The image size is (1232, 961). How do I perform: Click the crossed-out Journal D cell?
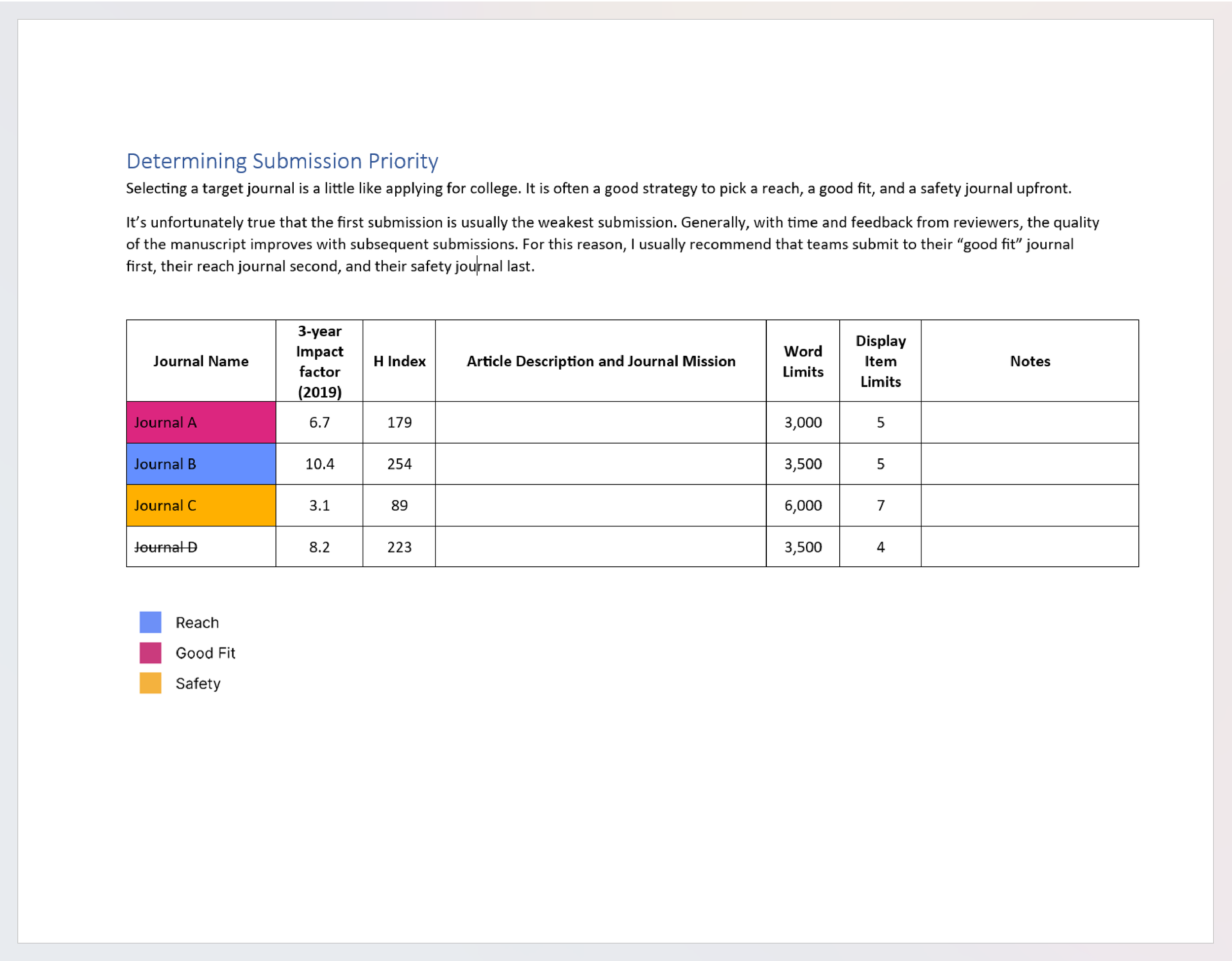click(x=201, y=547)
